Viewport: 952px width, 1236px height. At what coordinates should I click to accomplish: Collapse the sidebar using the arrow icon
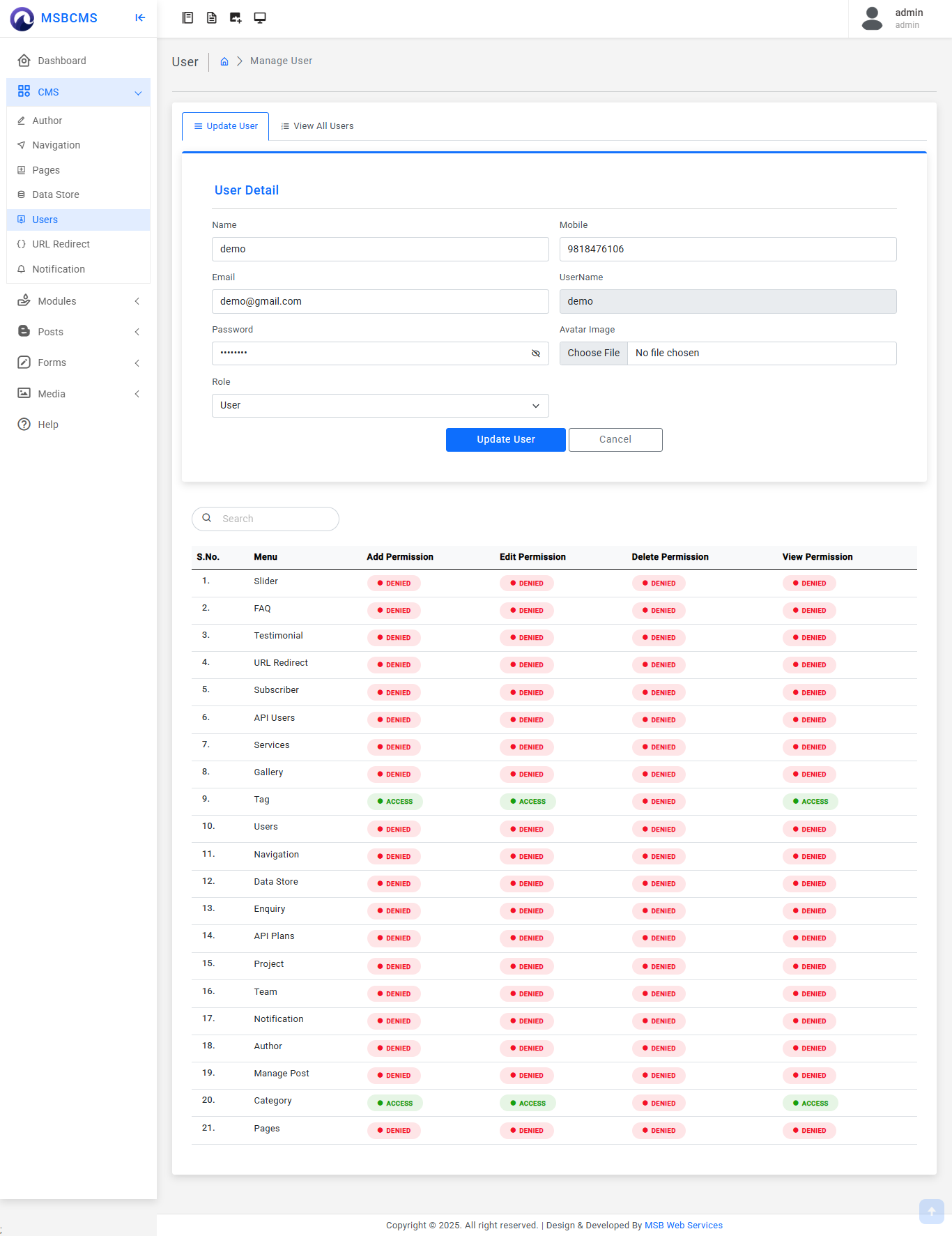pos(140,18)
